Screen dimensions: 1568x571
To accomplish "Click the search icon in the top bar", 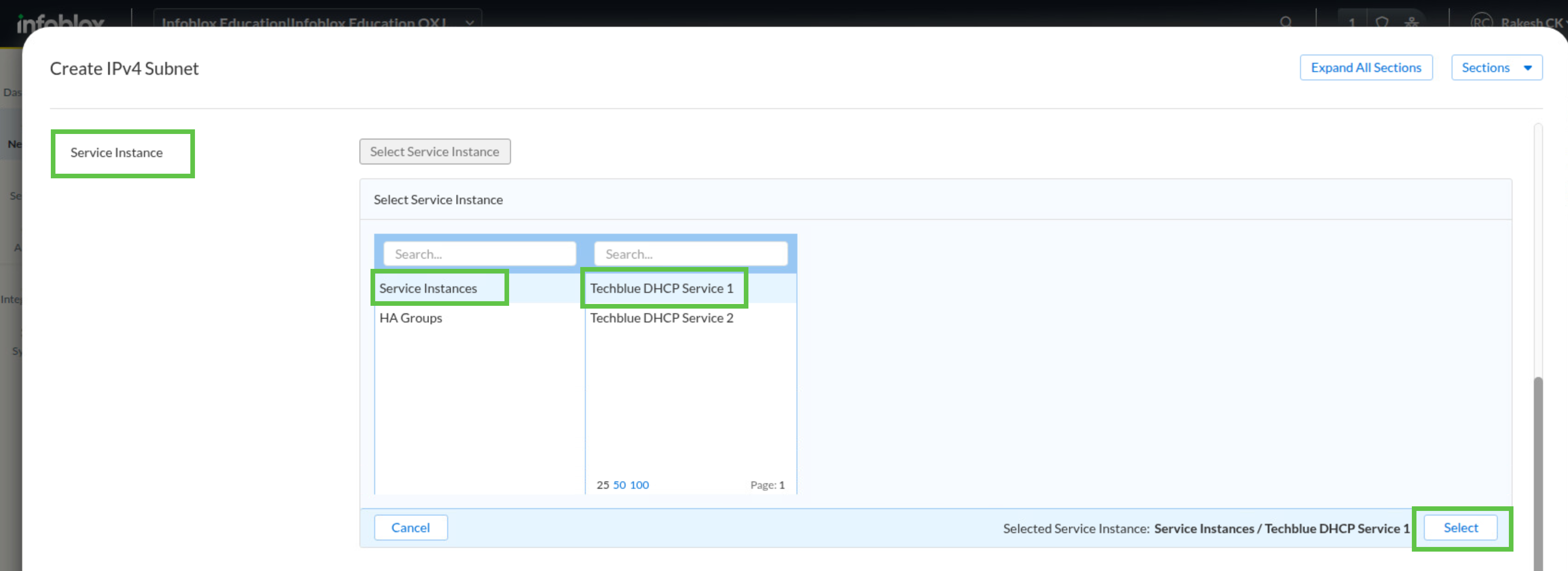I will [x=1286, y=22].
